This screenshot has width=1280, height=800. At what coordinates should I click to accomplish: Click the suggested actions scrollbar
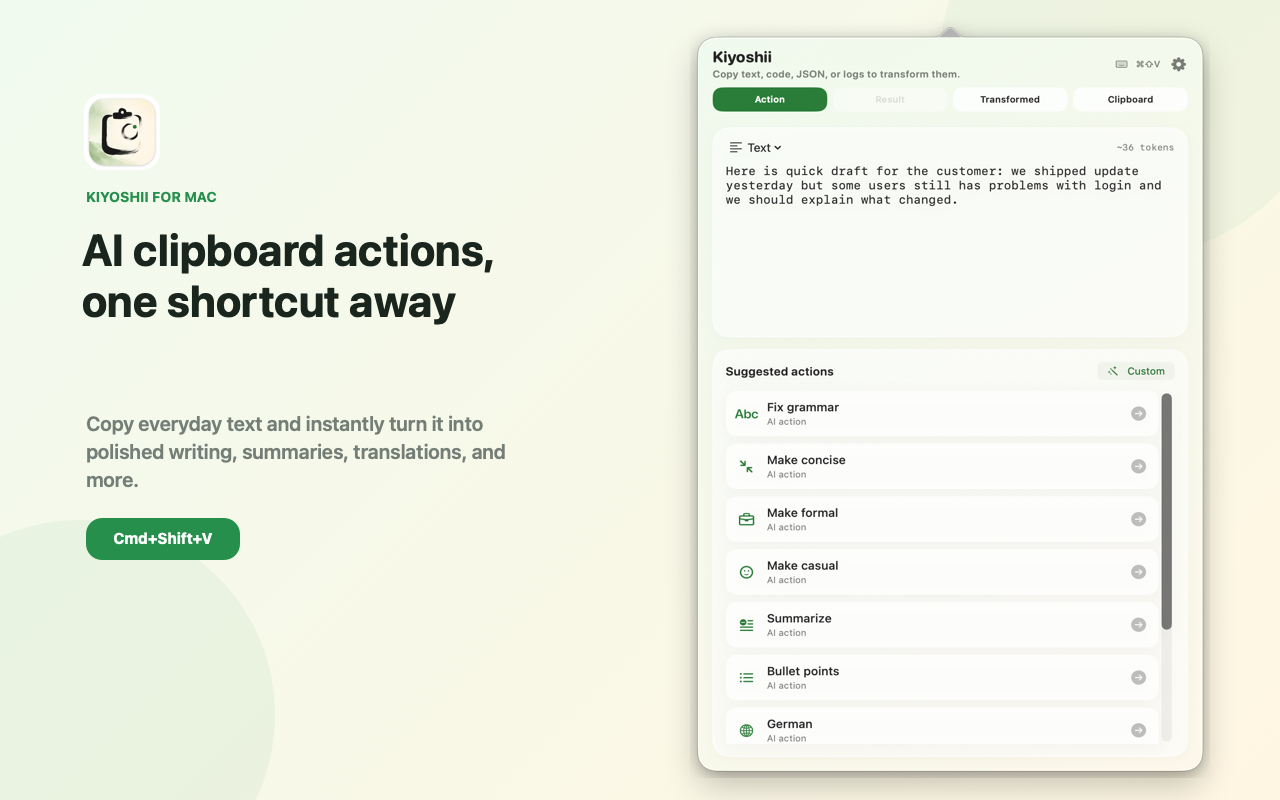[x=1166, y=511]
